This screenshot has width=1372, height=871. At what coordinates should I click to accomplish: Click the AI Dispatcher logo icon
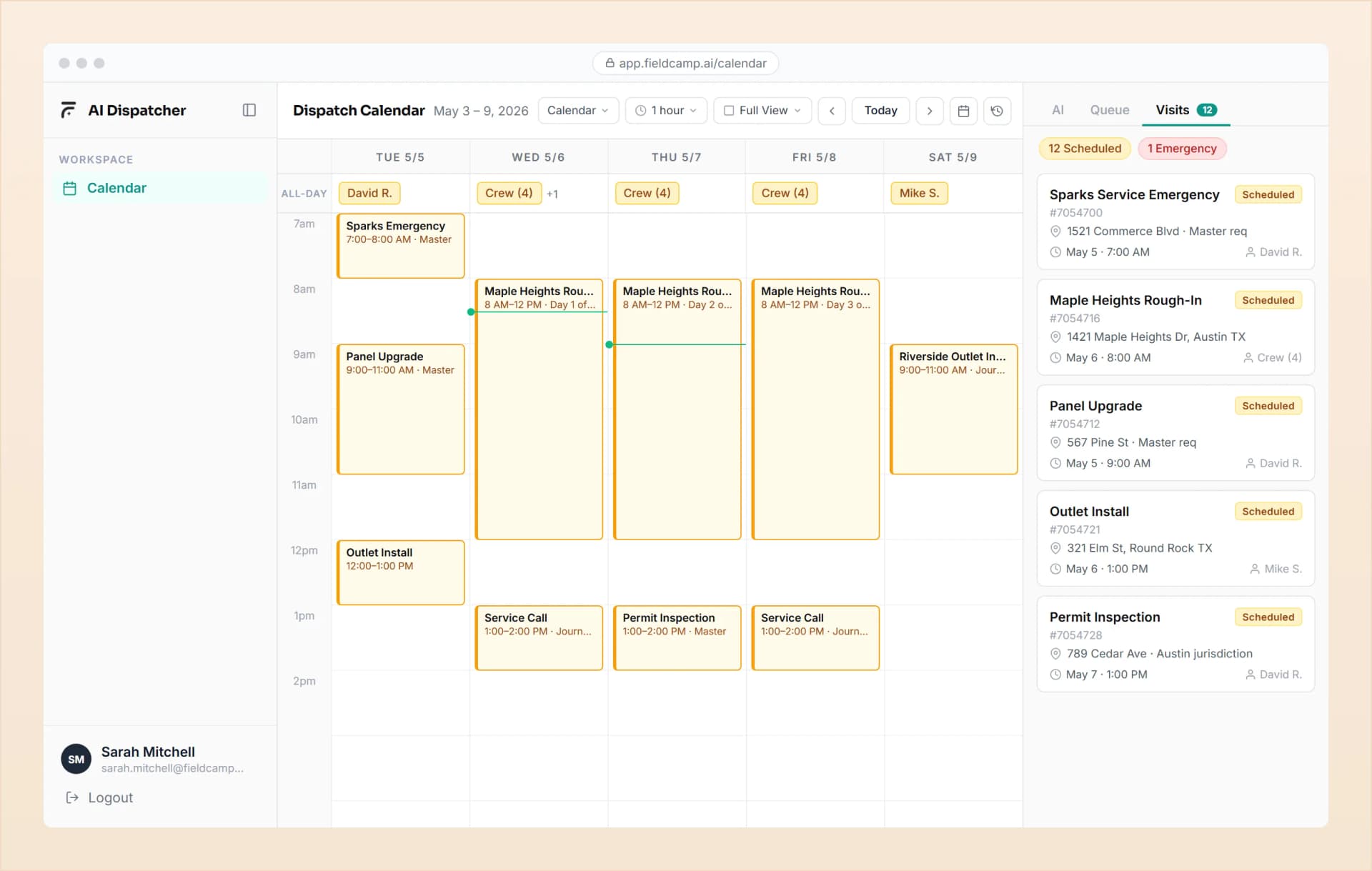click(69, 110)
